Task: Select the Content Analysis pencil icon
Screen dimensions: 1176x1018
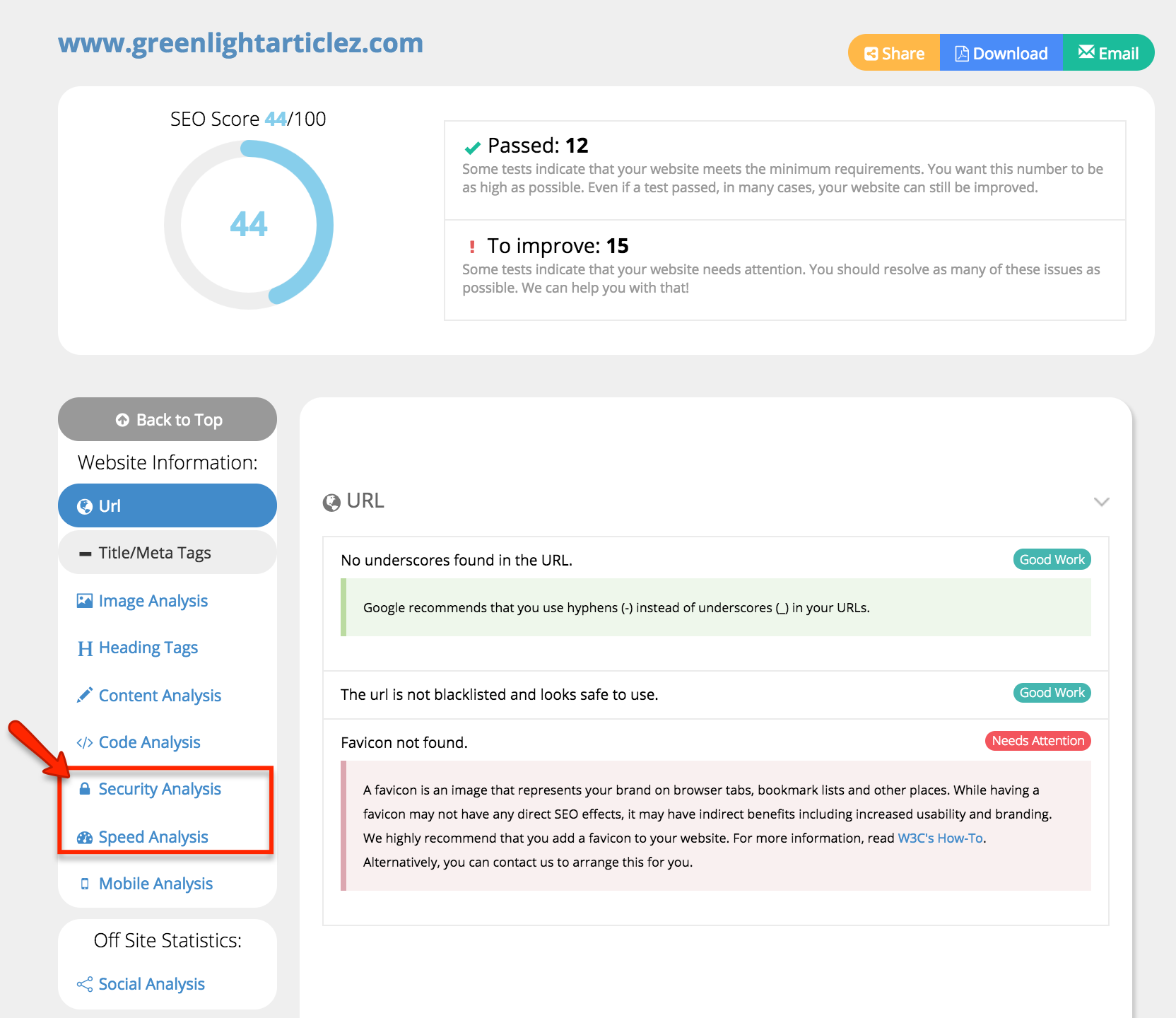Action: click(85, 695)
